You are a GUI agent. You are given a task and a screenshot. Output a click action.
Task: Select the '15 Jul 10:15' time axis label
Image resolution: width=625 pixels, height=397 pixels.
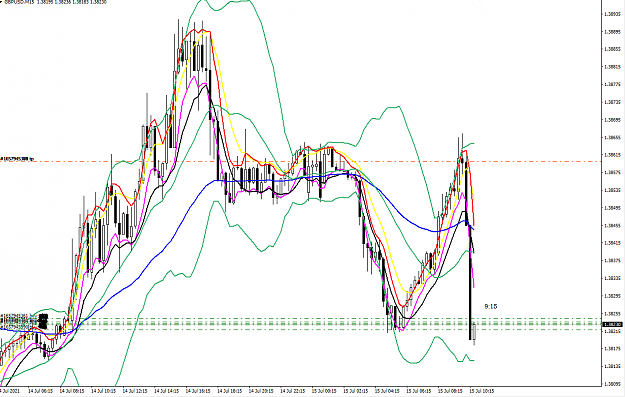point(482,391)
